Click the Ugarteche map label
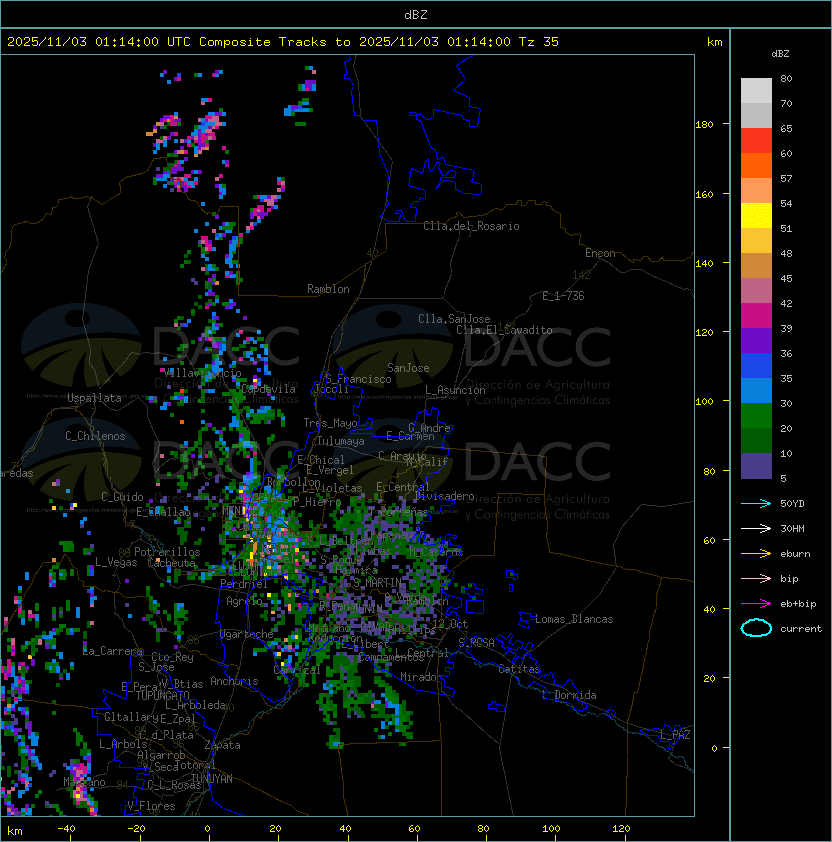 (x=247, y=634)
